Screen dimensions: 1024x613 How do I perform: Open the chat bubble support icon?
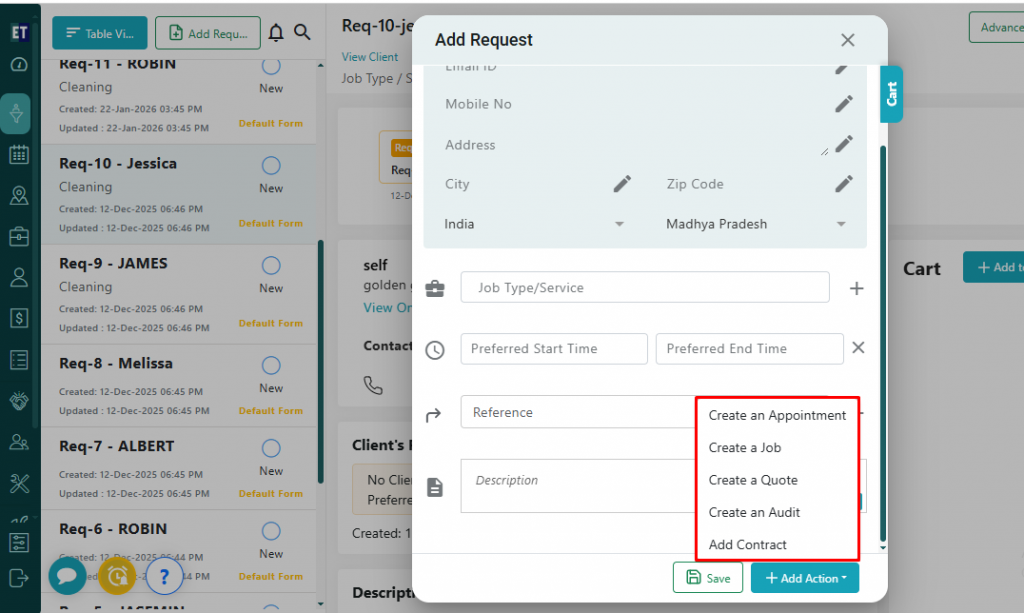67,576
